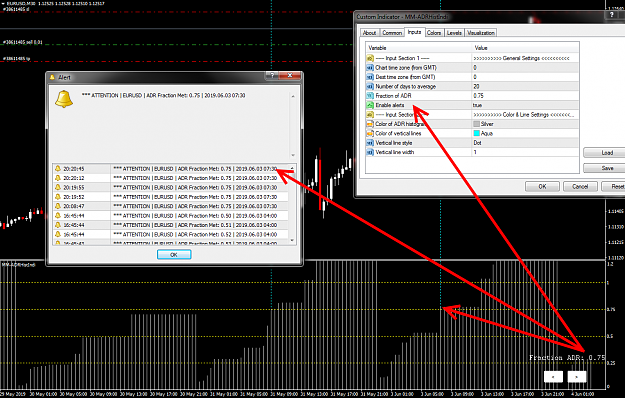Select the alert message text at 20:20:45
625x398 pixels.
point(195,169)
